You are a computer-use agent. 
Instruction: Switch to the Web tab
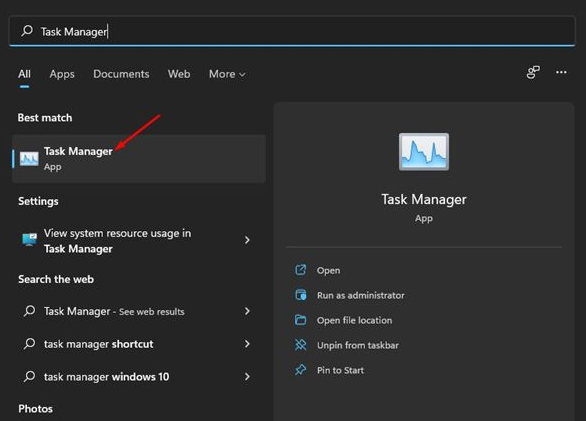(179, 74)
